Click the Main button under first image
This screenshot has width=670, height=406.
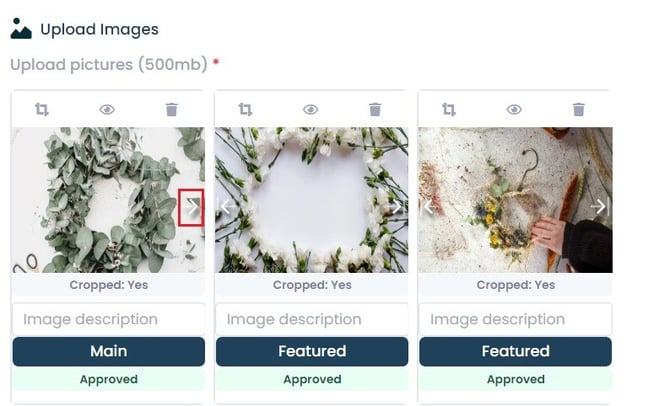coord(108,352)
